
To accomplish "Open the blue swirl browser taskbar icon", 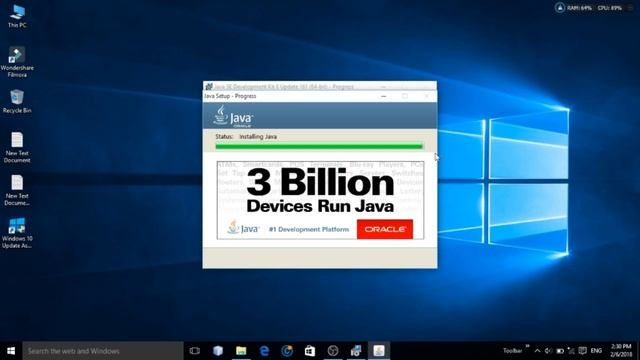I will [x=287, y=351].
